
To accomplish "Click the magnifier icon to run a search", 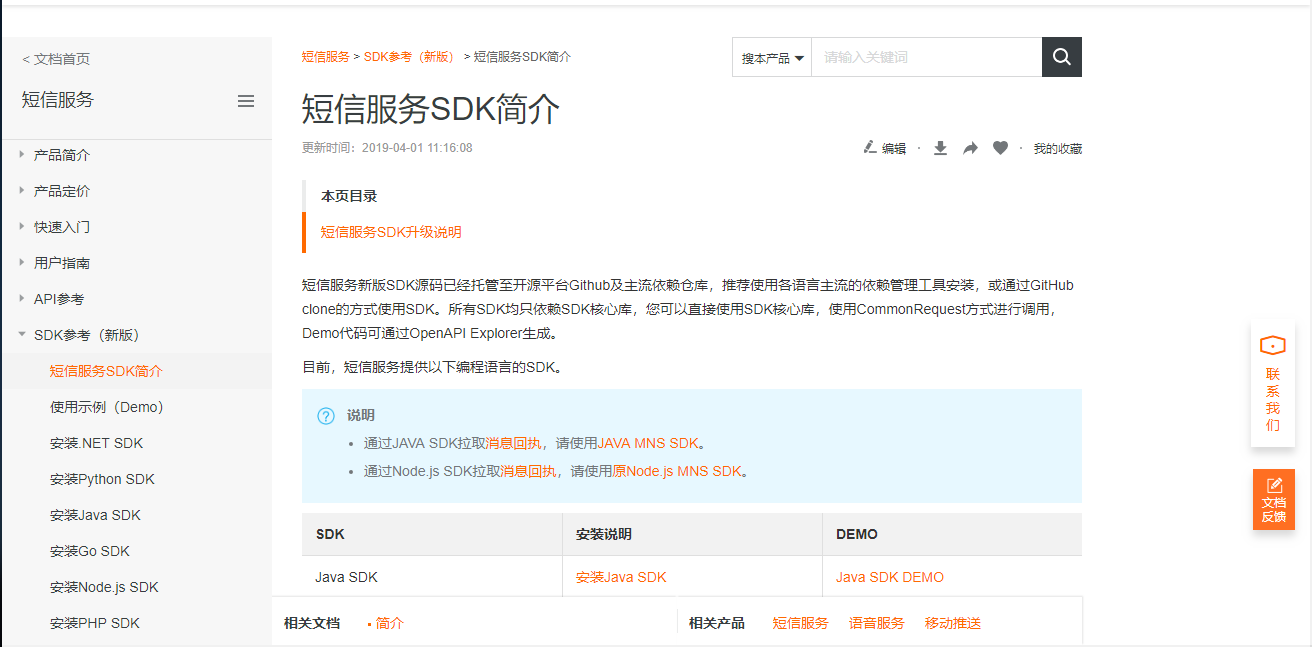I will [1061, 57].
